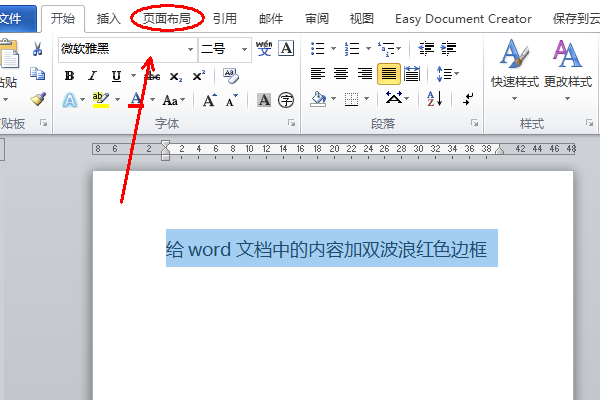Click the Copy icon

click(38, 74)
